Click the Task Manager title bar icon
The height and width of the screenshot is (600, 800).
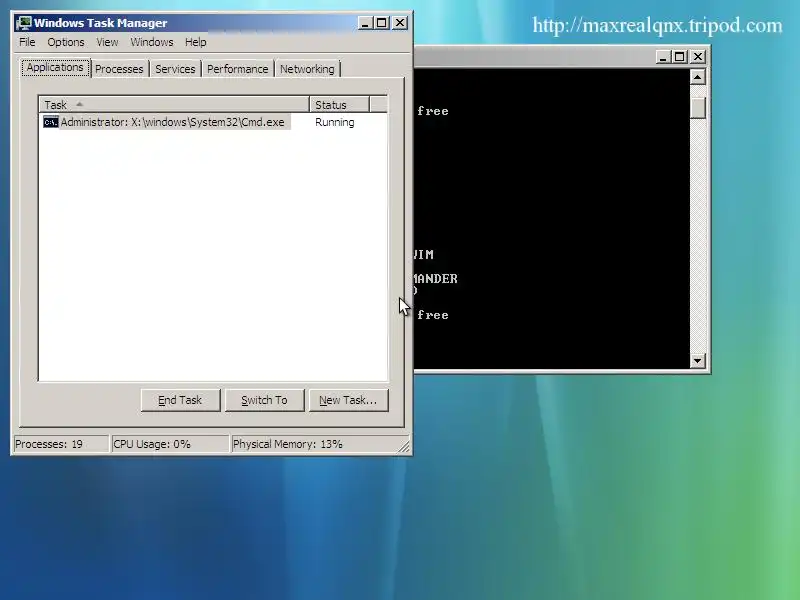[x=23, y=23]
